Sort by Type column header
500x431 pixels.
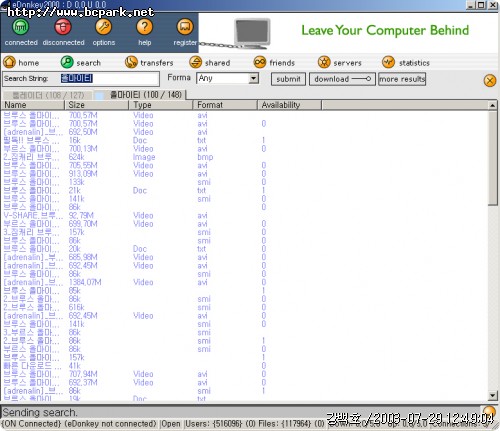(161, 105)
